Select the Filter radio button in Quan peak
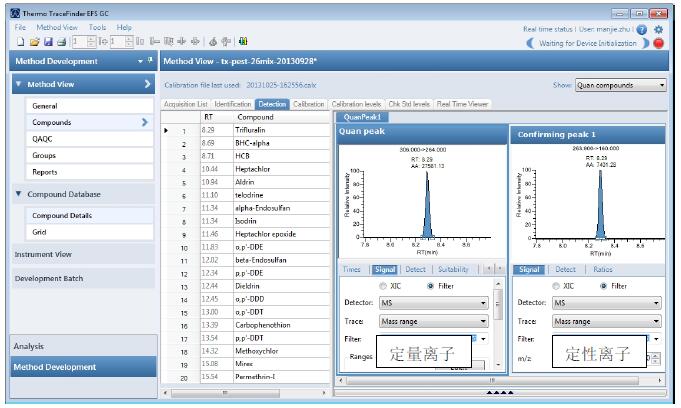Image resolution: width=681 pixels, height=408 pixels. coord(431,286)
